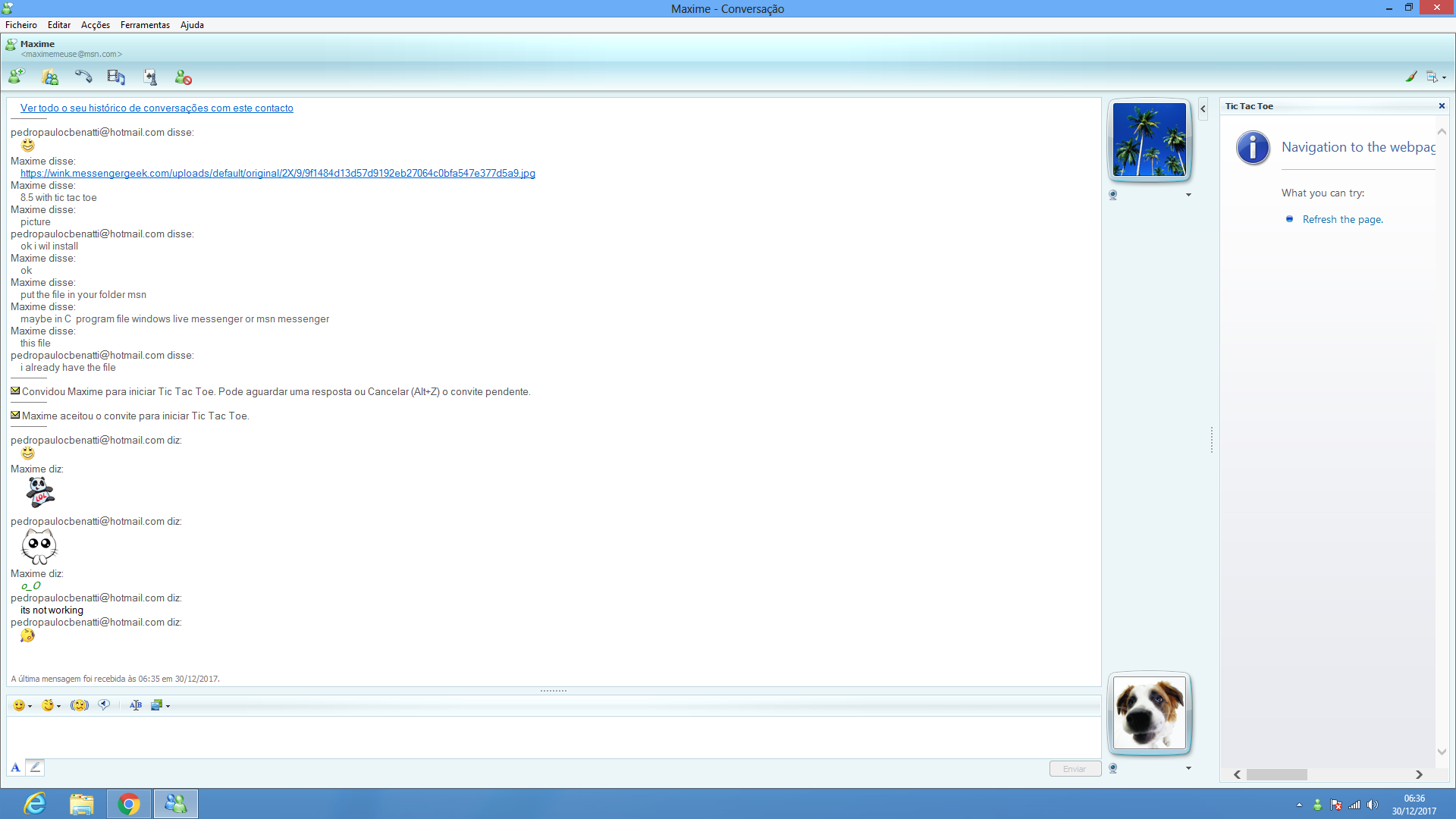Expand the winks dropdown arrow
The width and height of the screenshot is (1456, 819).
click(x=58, y=706)
